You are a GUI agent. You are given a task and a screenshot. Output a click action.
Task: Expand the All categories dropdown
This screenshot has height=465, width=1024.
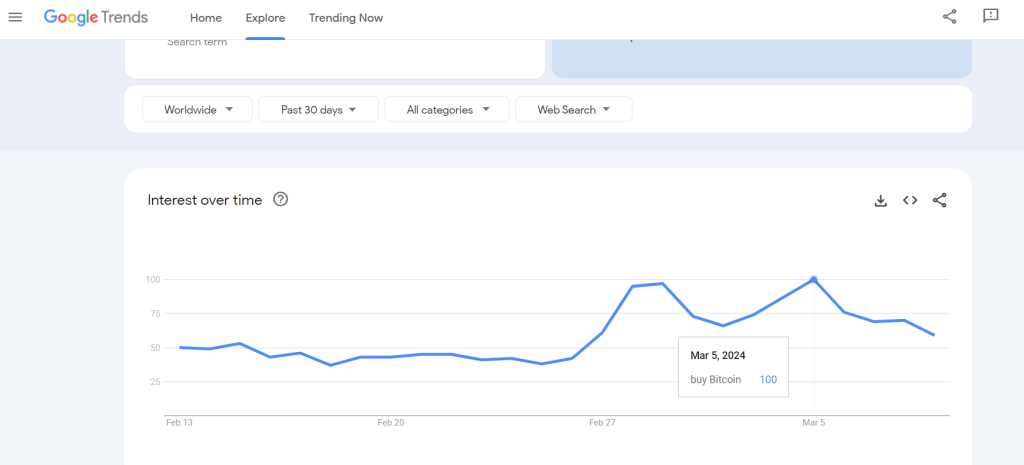(447, 110)
